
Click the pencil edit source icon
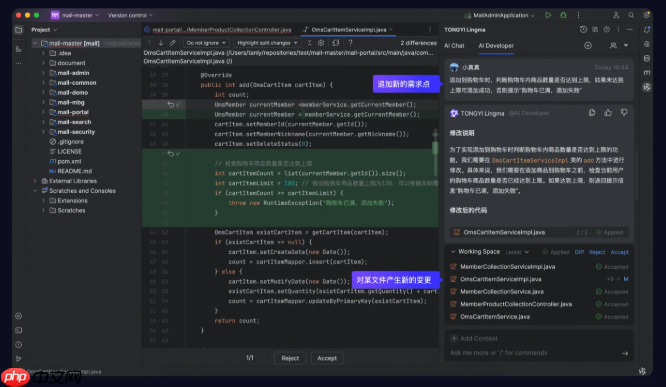pos(172,43)
